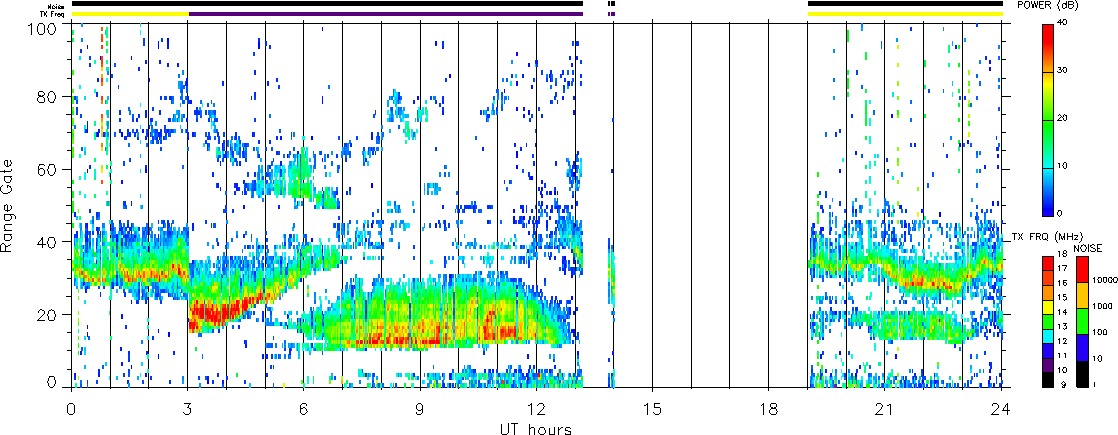Click the x-axis tick label "24"
Viewport: 1118px width, 435px height.
pyautogui.click(x=1001, y=409)
